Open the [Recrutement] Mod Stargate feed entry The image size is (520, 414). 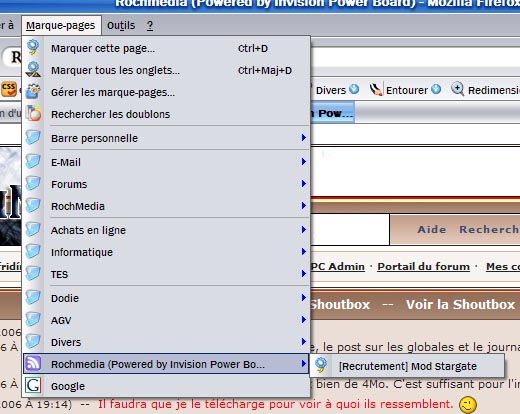coord(407,366)
